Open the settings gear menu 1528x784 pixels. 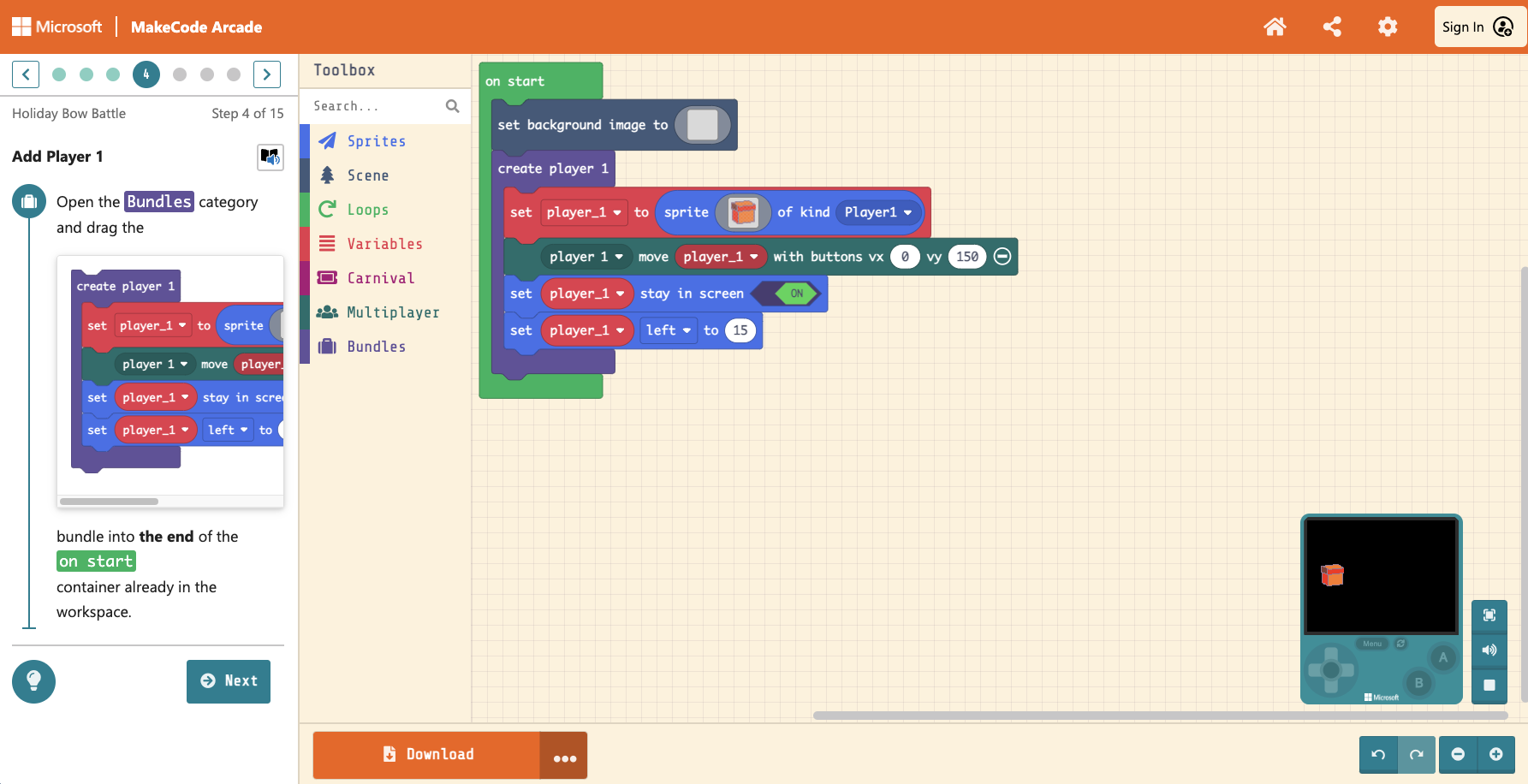tap(1388, 27)
